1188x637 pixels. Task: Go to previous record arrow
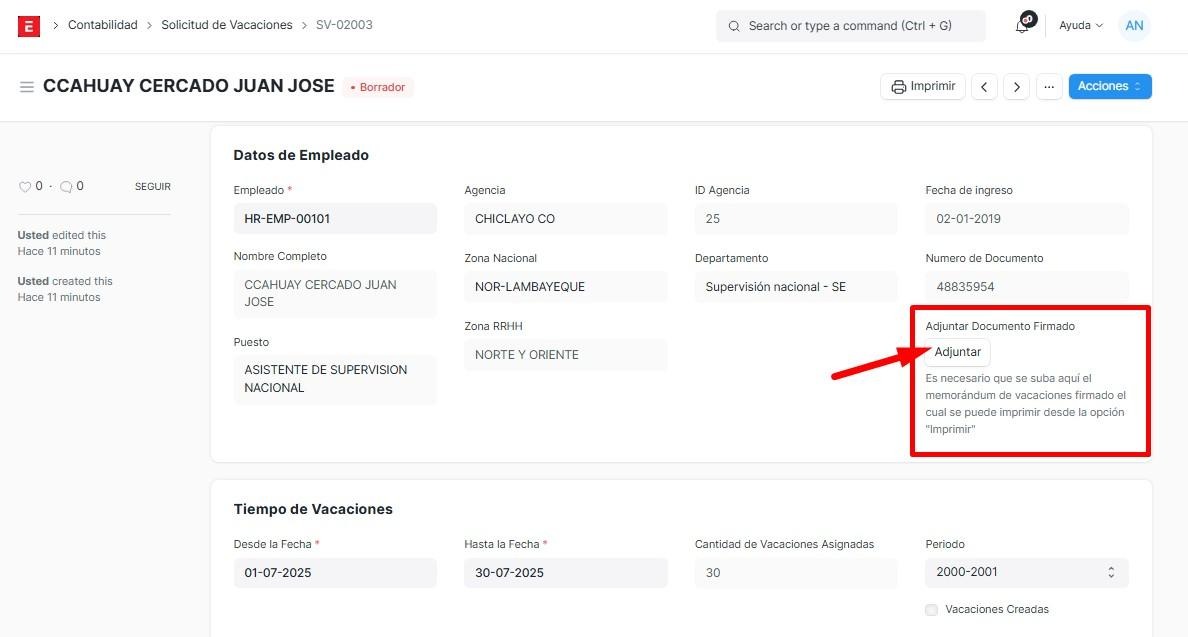984,87
